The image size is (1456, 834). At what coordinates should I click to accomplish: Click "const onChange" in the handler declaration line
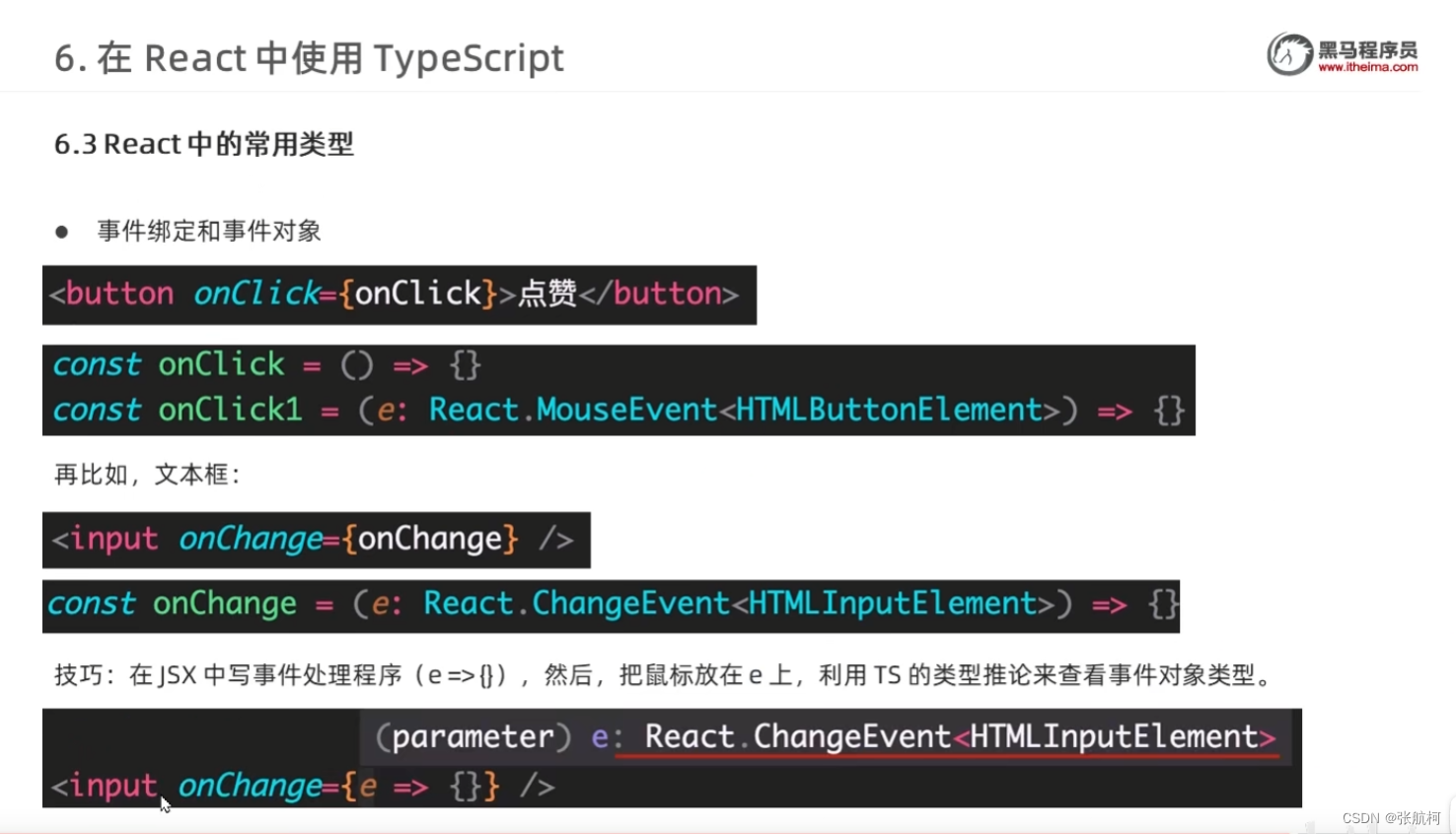click(172, 604)
